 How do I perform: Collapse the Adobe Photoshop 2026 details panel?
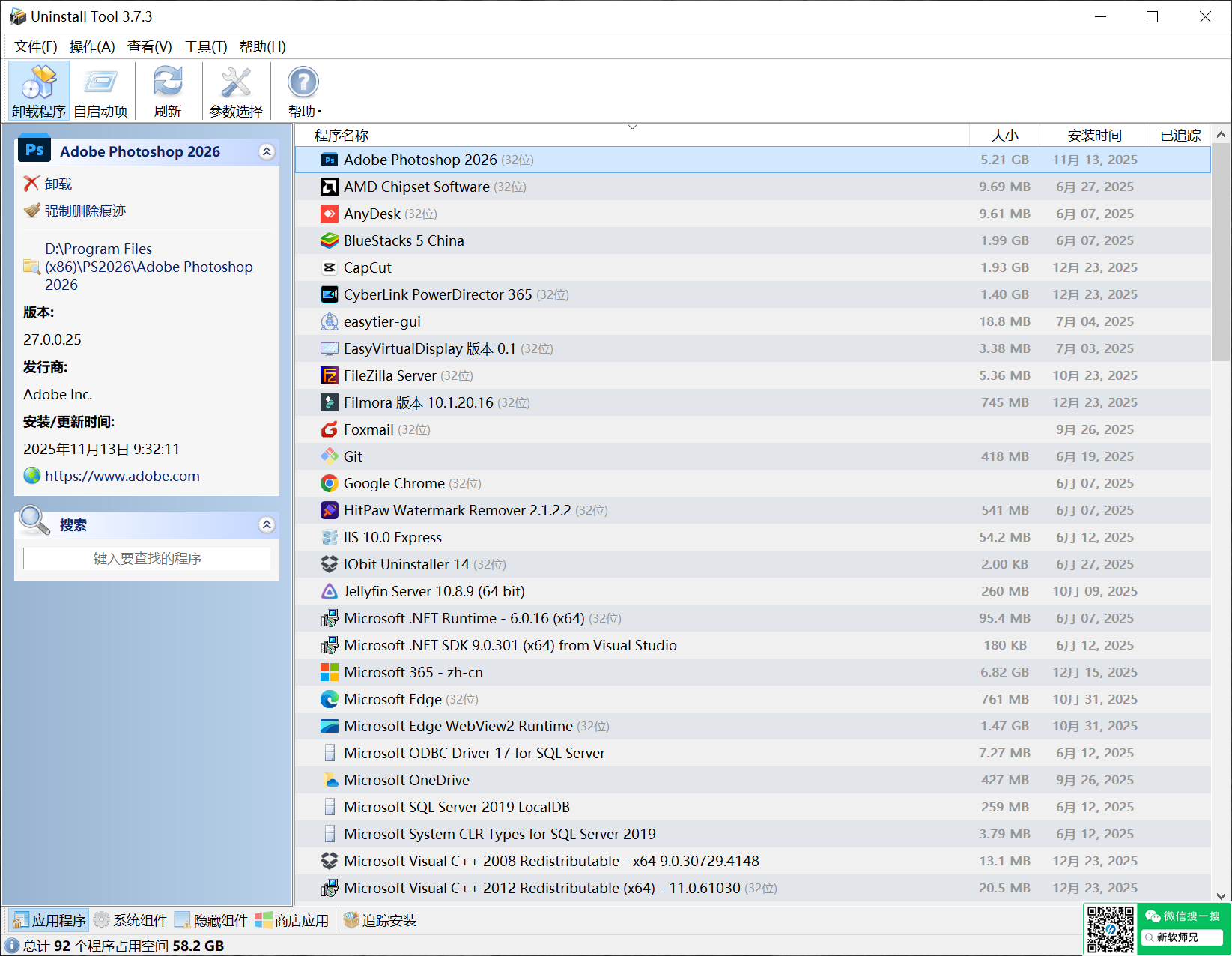click(267, 151)
